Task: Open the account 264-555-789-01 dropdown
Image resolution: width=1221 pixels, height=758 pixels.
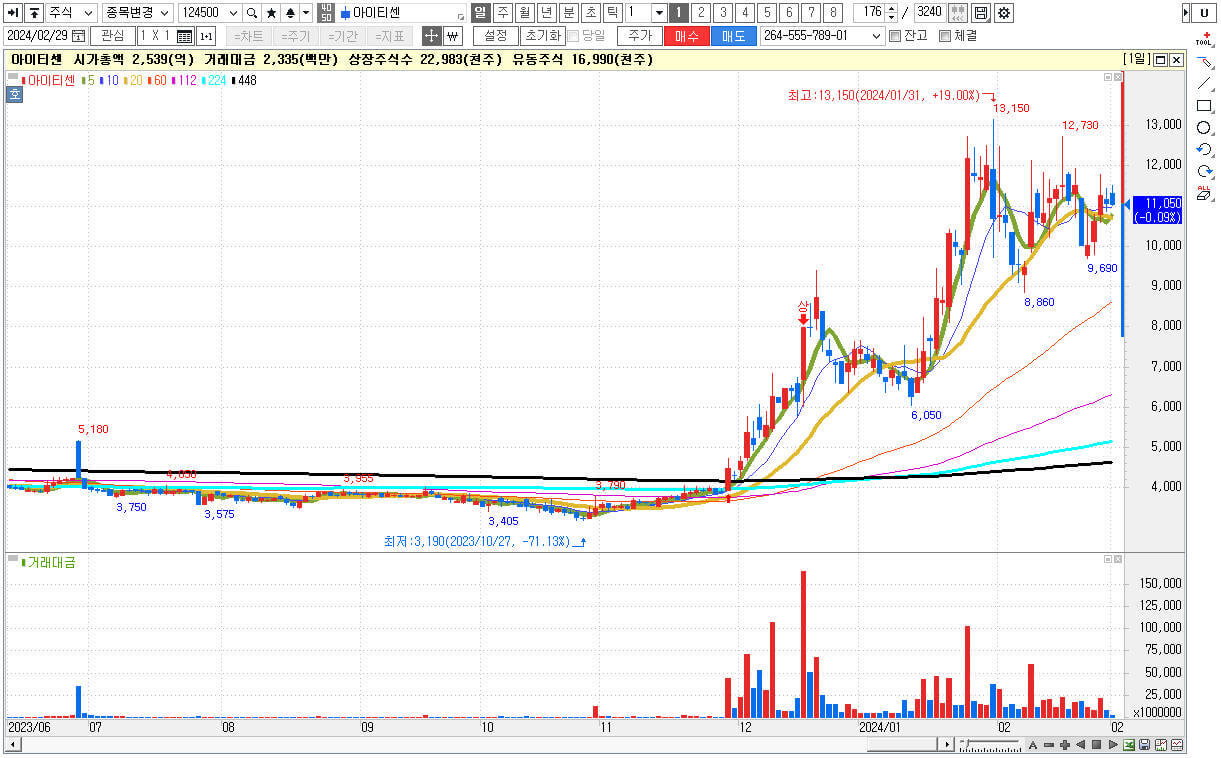Action: coord(876,36)
